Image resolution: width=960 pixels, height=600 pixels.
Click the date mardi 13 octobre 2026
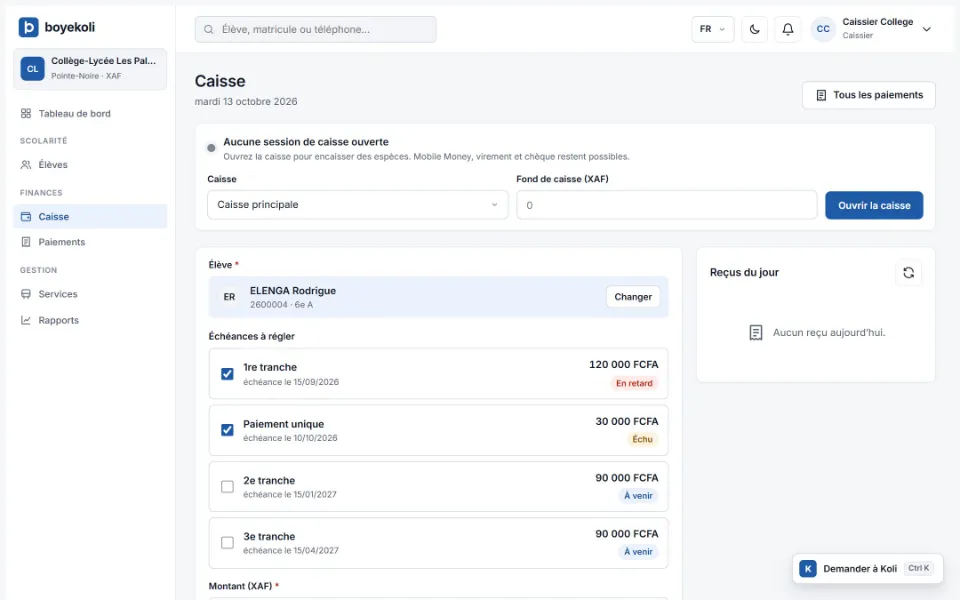coord(246,102)
